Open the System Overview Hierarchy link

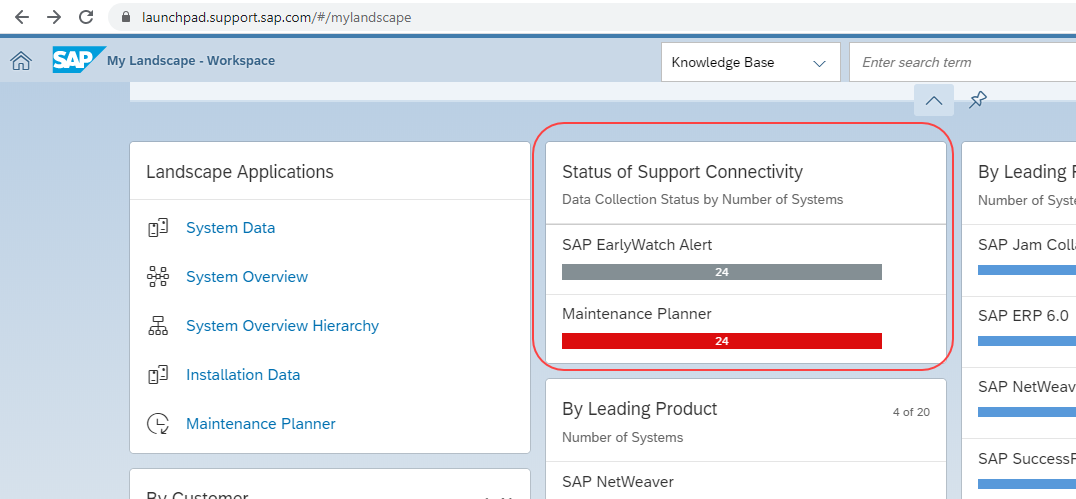(x=283, y=326)
